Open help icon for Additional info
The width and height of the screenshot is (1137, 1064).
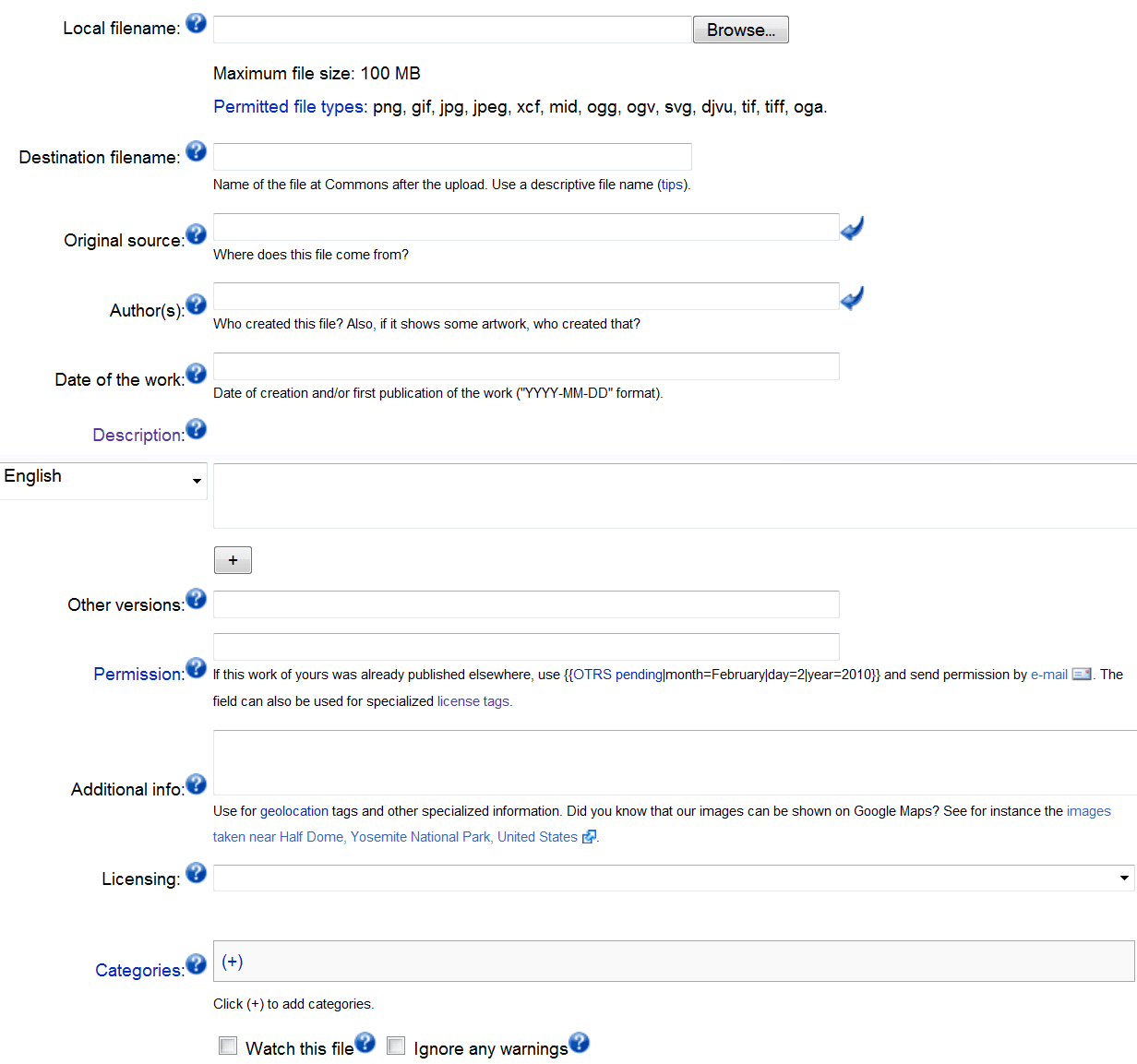click(196, 783)
